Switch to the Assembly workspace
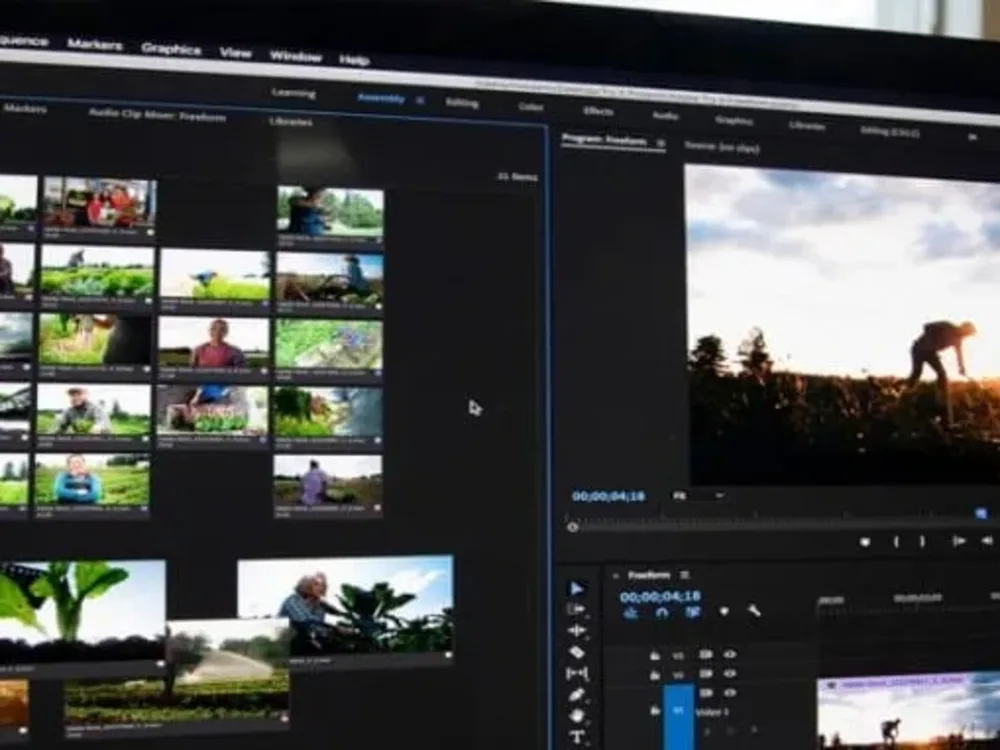 point(381,98)
